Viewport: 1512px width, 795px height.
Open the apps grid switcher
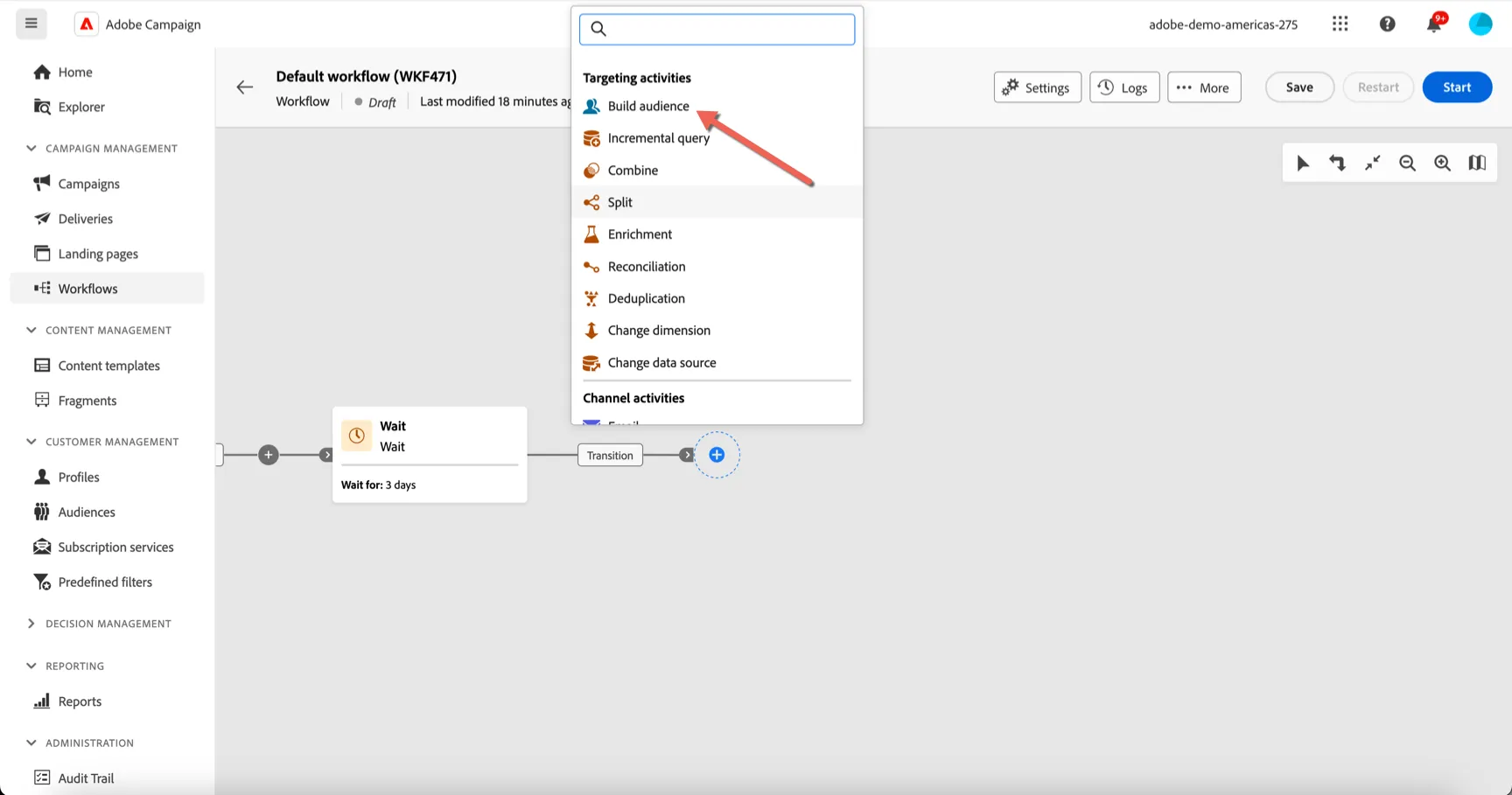tap(1340, 24)
